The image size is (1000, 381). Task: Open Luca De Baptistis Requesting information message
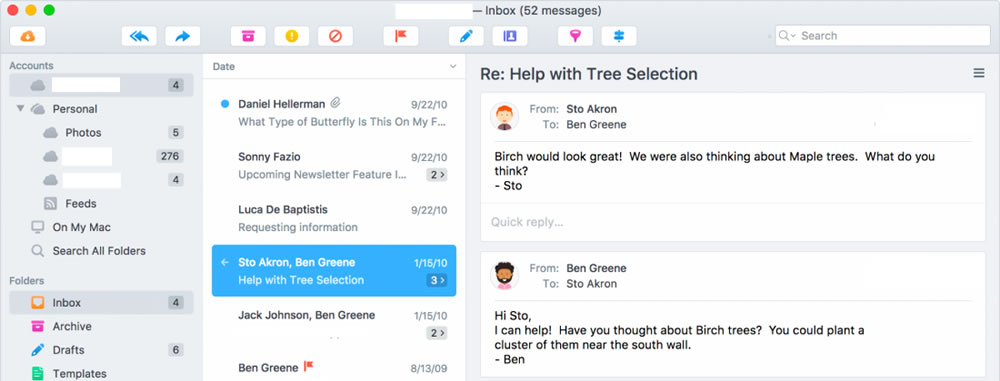click(x=334, y=218)
